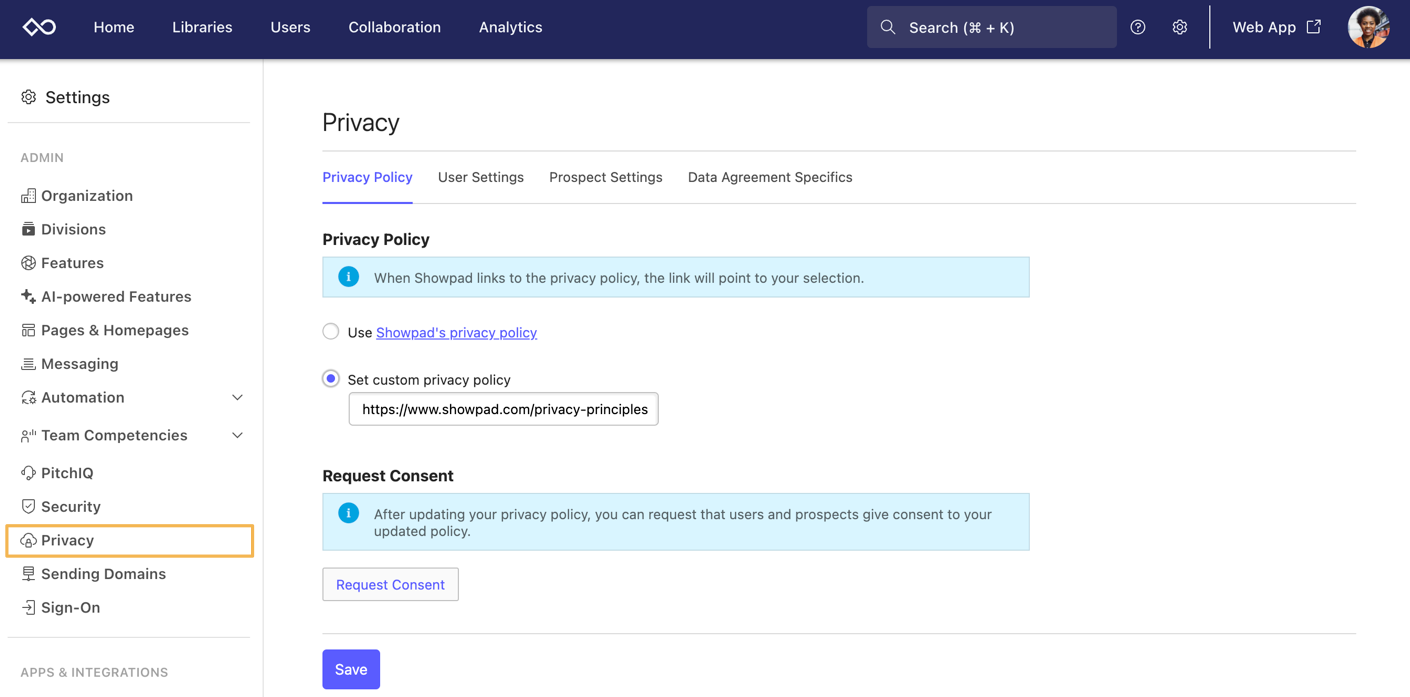
Task: Click the info icon in Request Consent notice
Action: tap(348, 513)
